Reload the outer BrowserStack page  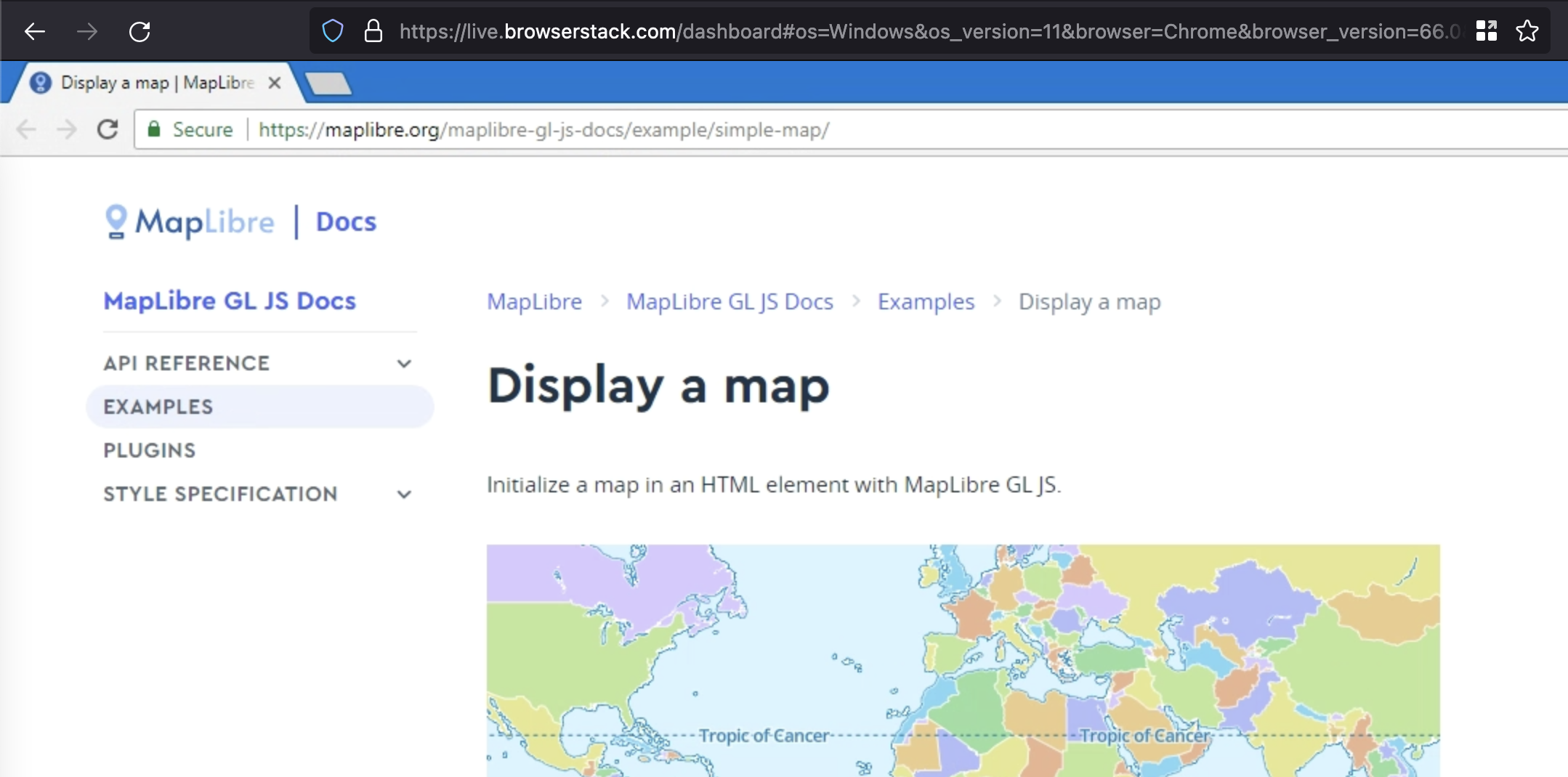pyautogui.click(x=140, y=31)
